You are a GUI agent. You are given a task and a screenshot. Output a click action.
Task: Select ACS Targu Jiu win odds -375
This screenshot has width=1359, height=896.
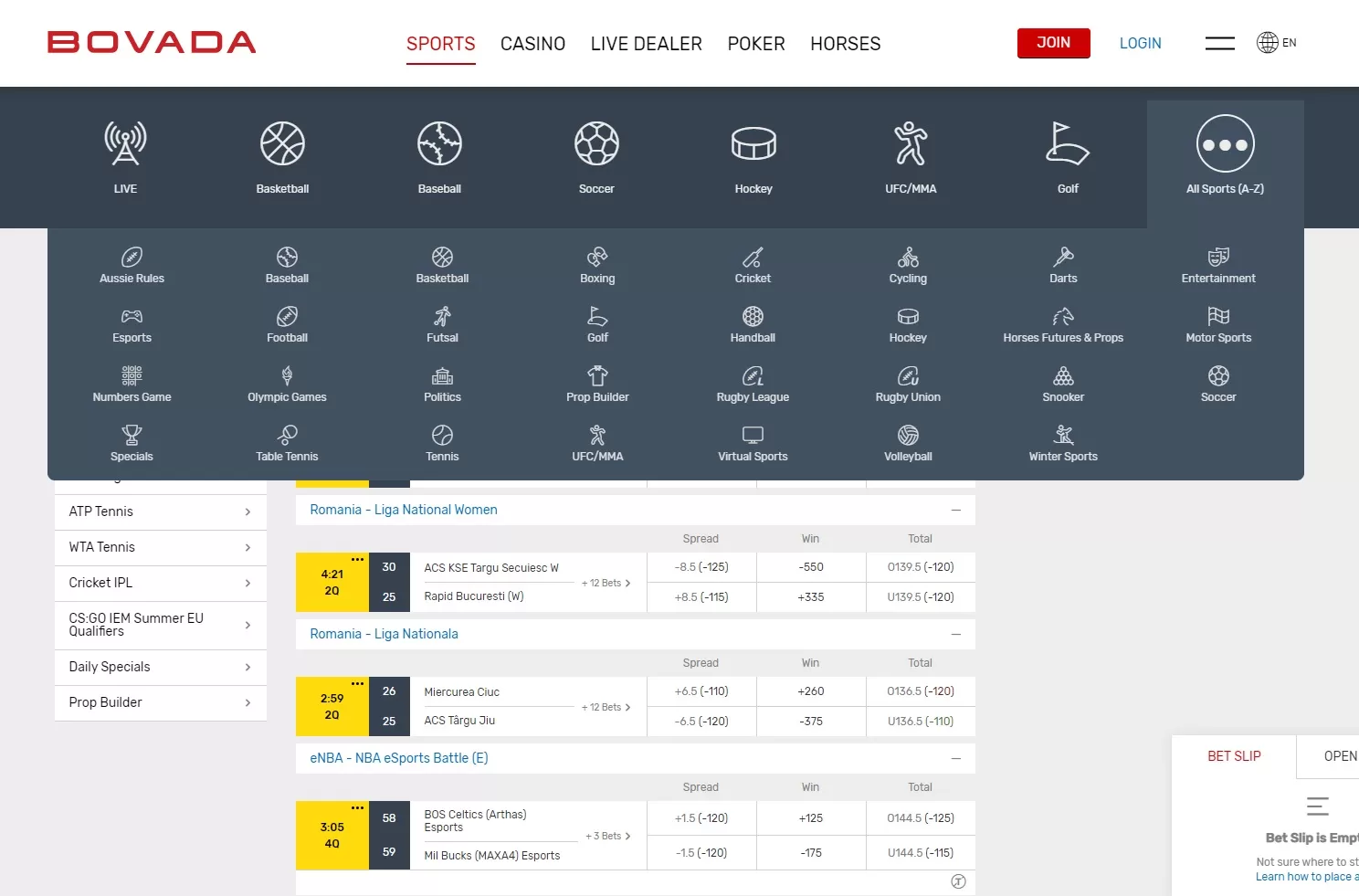[x=811, y=722]
